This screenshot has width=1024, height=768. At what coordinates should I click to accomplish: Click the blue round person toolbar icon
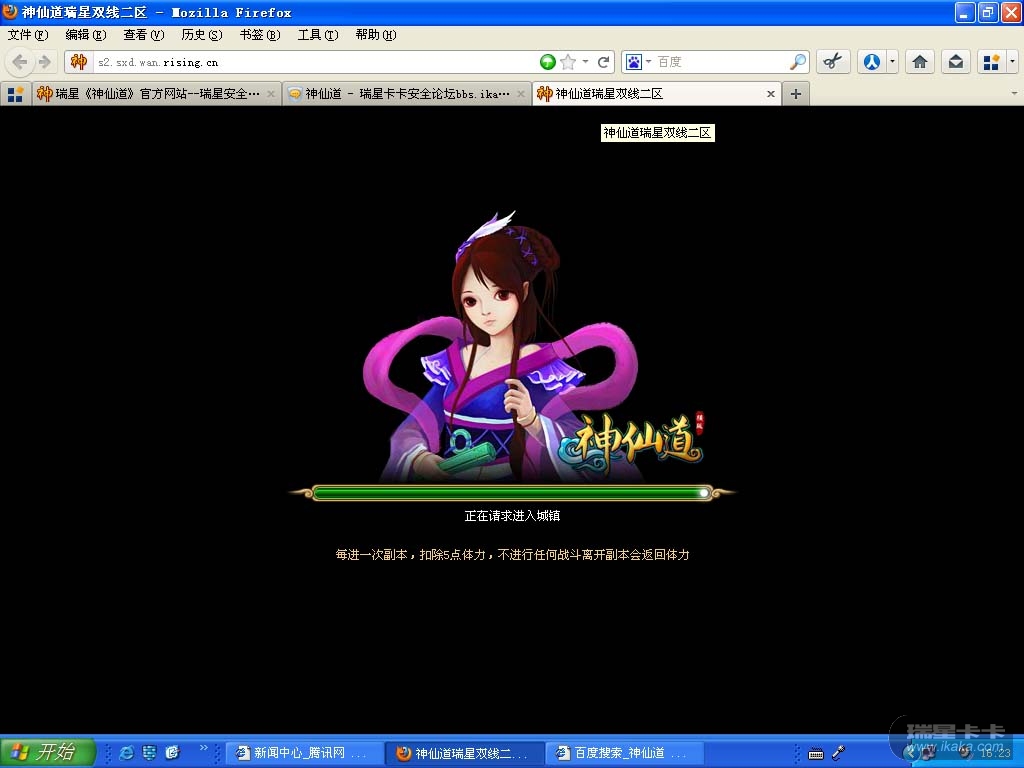(872, 62)
